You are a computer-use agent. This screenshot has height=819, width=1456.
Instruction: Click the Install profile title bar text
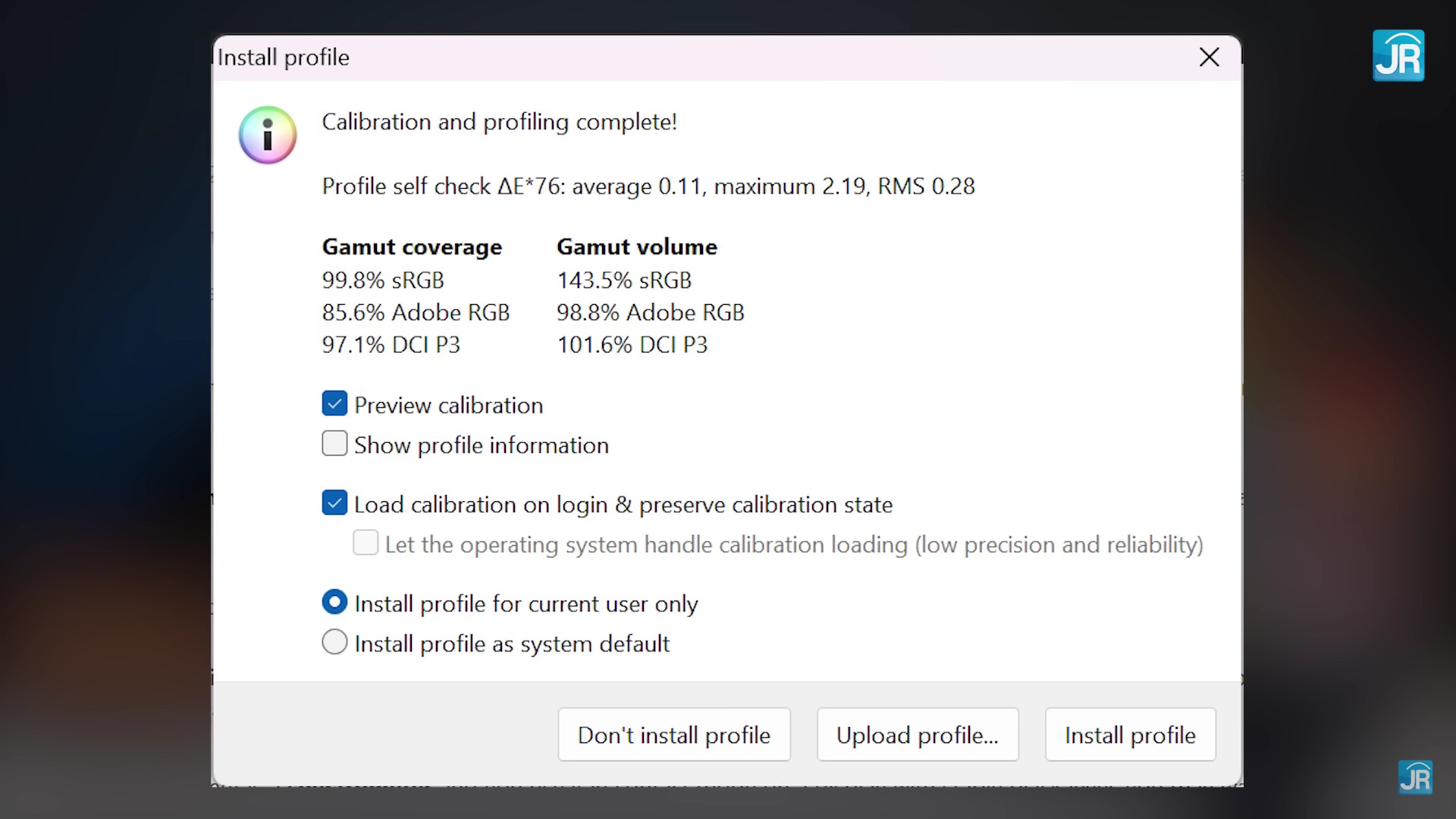coord(284,58)
